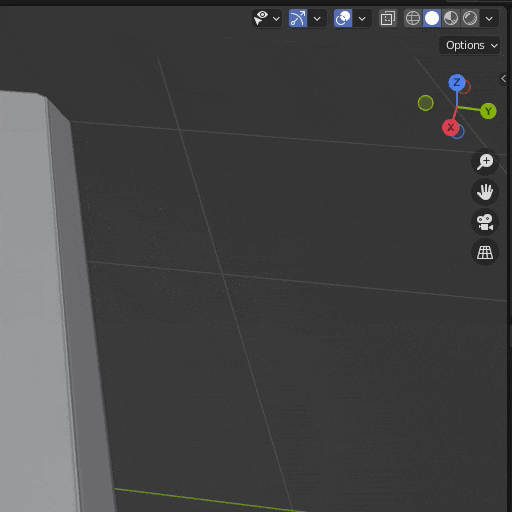Switch to Wireframe shading mode
Image resolution: width=512 pixels, height=512 pixels.
coord(413,18)
